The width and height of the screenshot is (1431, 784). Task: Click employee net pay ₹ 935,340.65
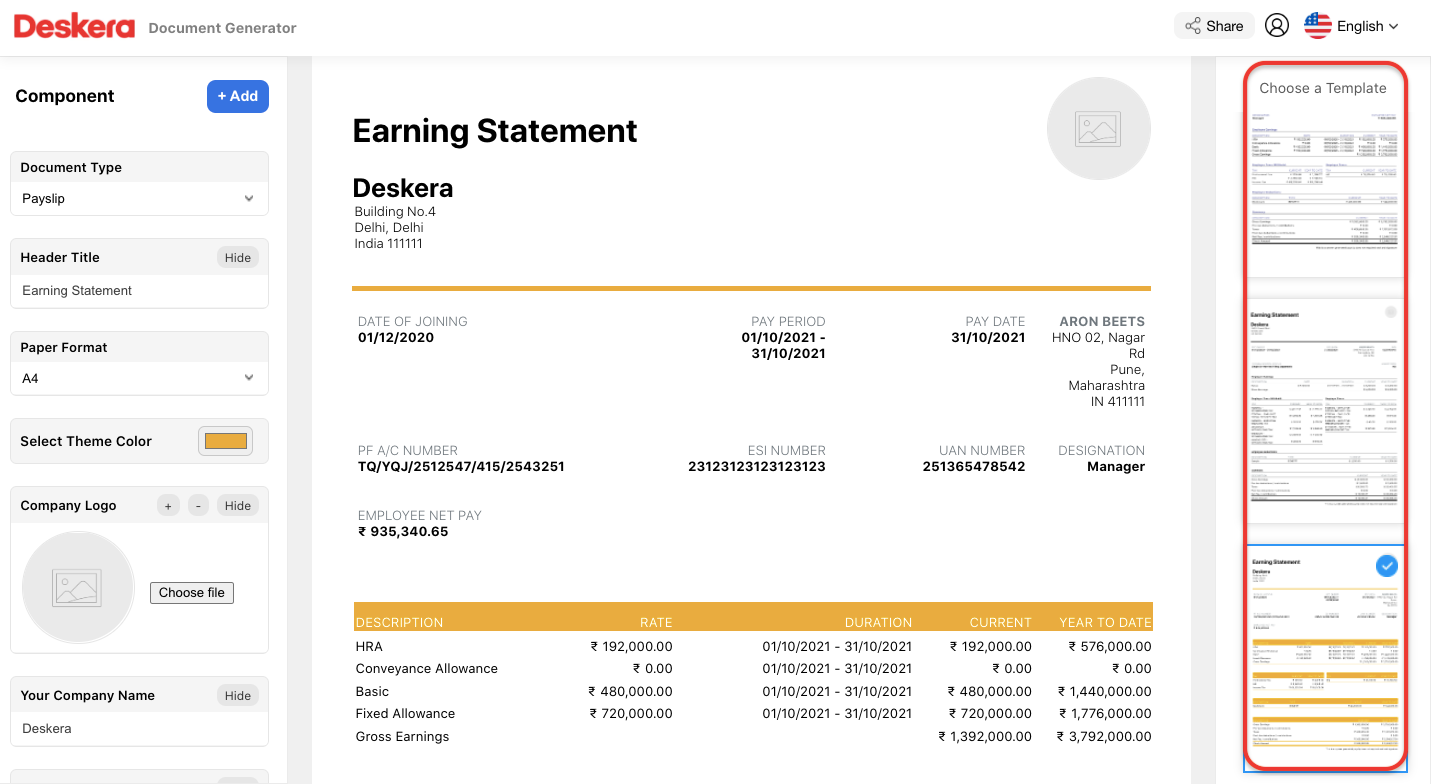click(x=403, y=532)
